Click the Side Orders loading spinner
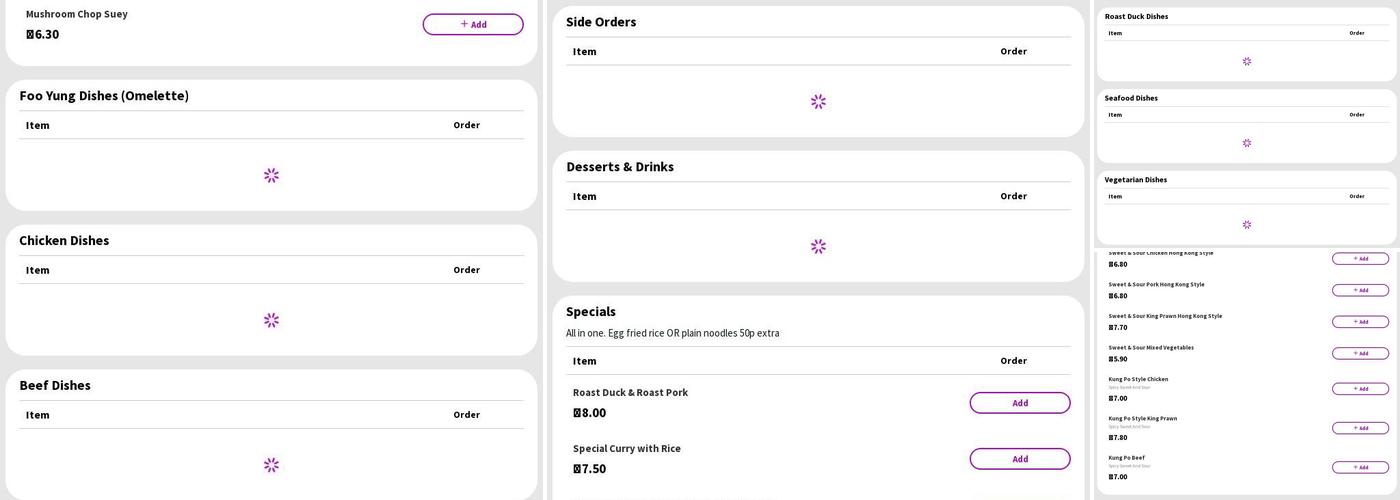Viewport: 1400px width, 500px height. tap(818, 102)
